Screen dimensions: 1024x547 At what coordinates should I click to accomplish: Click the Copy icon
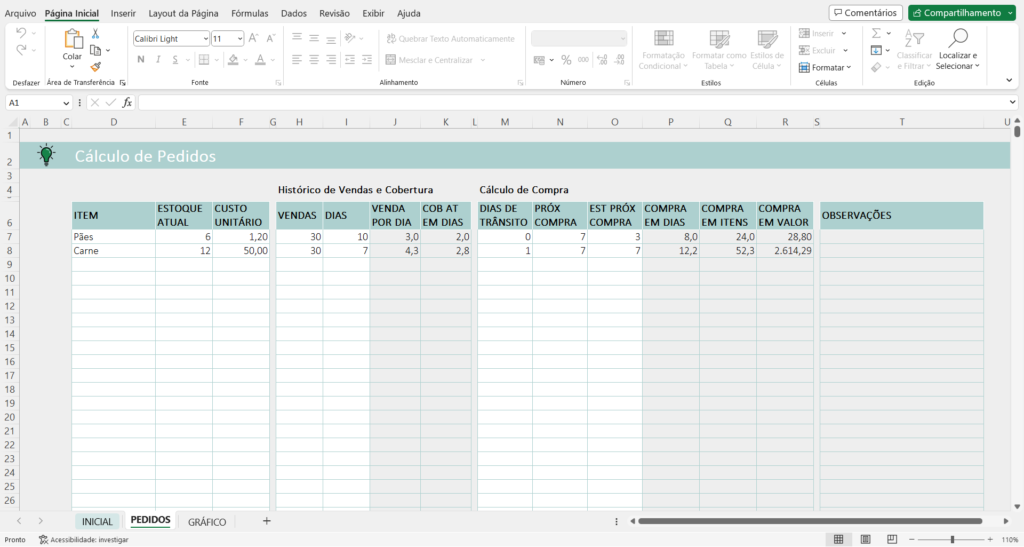pyautogui.click(x=95, y=50)
